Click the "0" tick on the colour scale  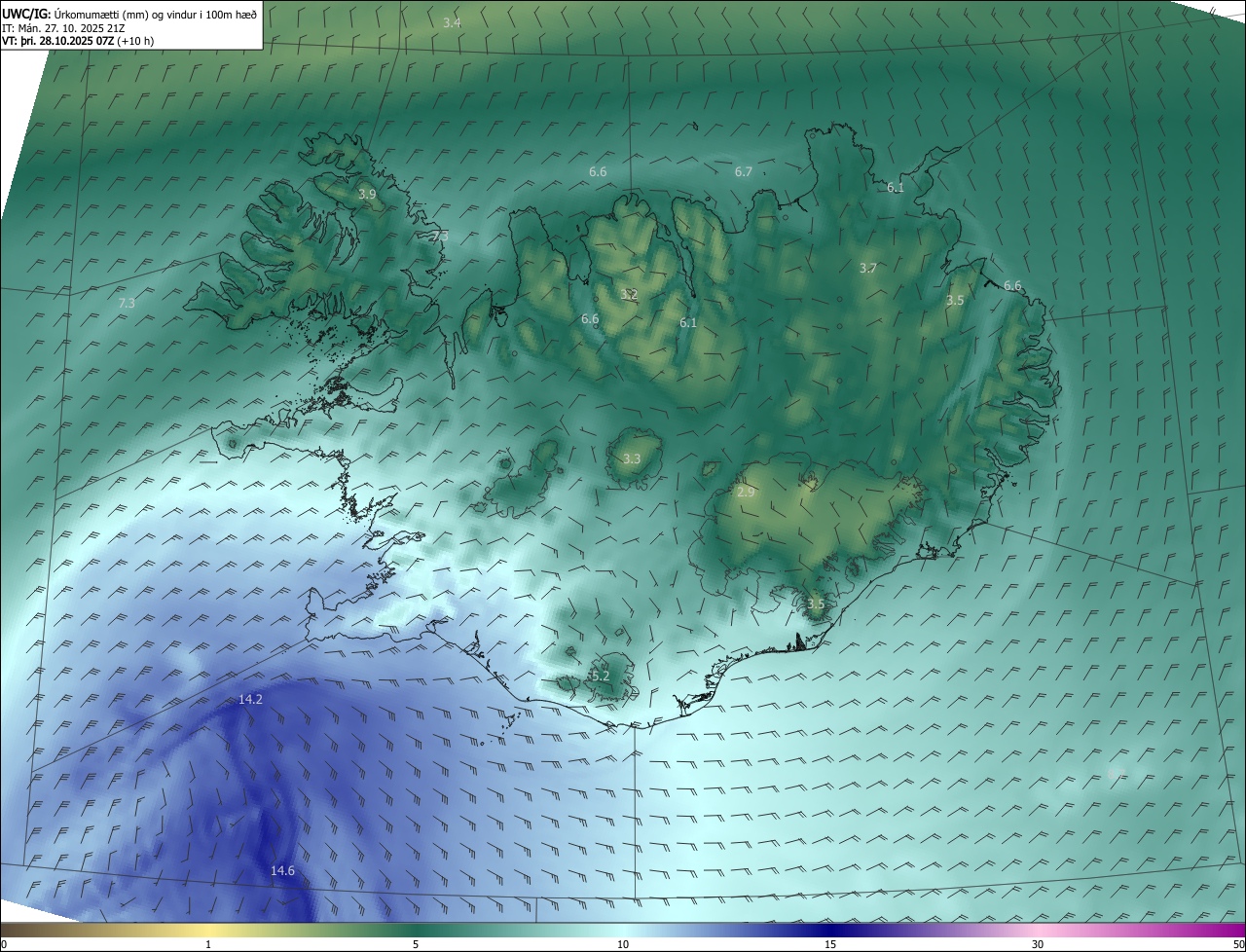coord(3,944)
